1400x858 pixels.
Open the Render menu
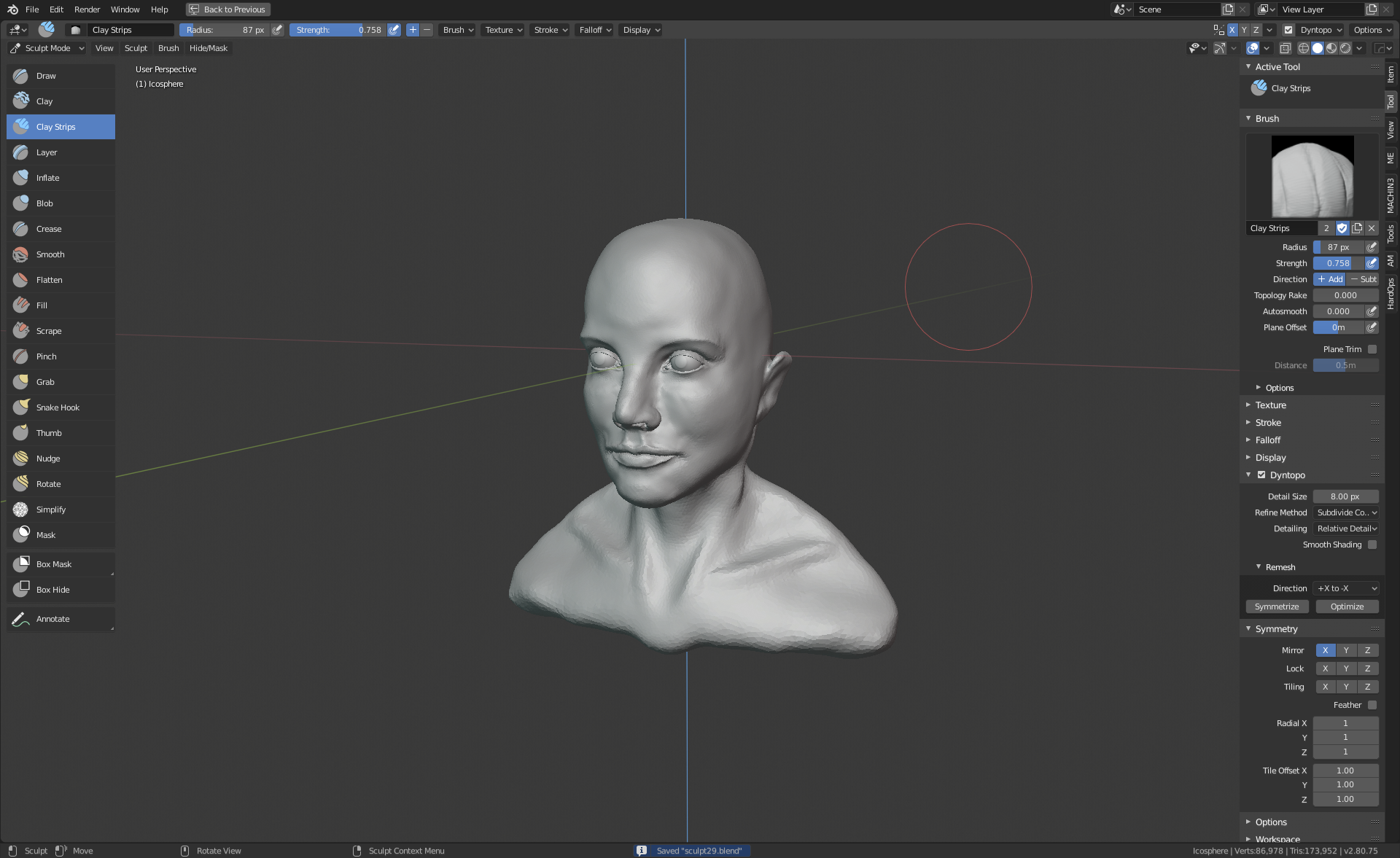87,9
